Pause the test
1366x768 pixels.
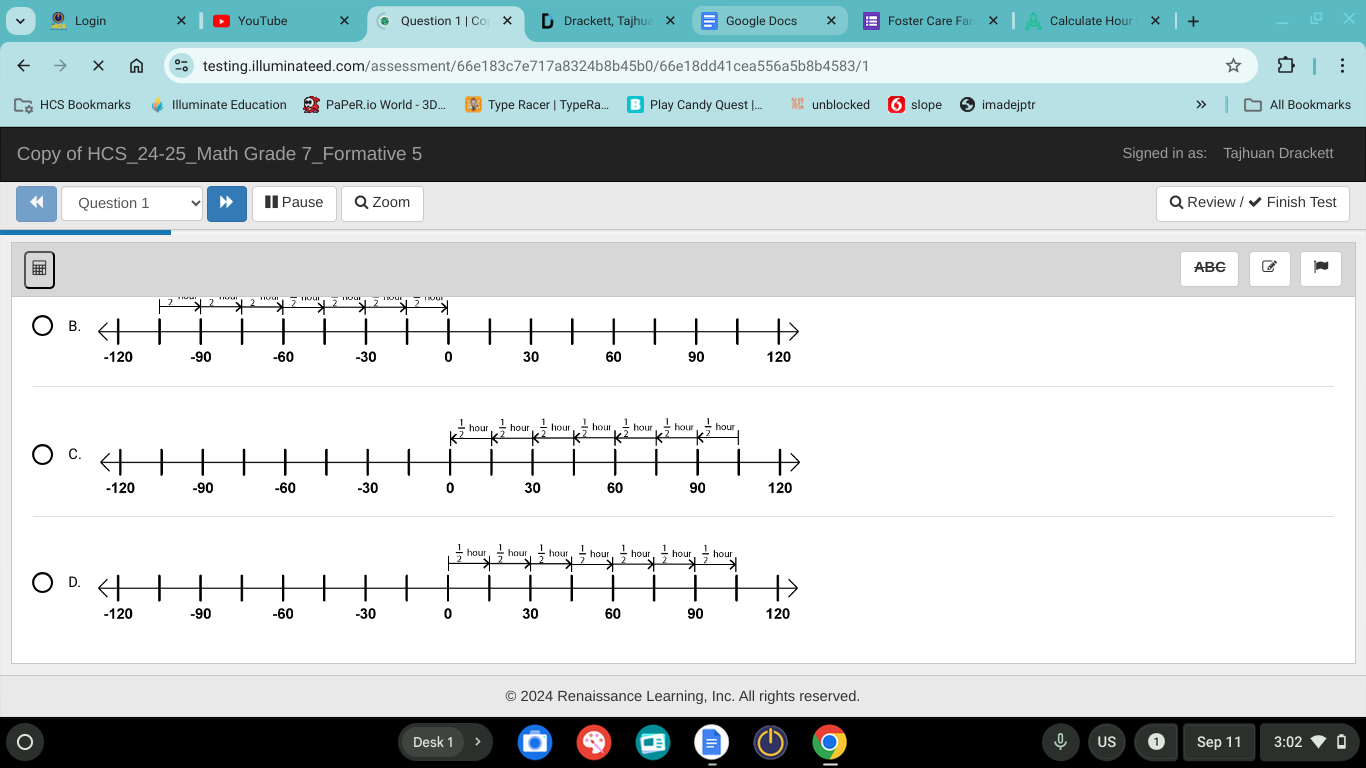tap(294, 203)
